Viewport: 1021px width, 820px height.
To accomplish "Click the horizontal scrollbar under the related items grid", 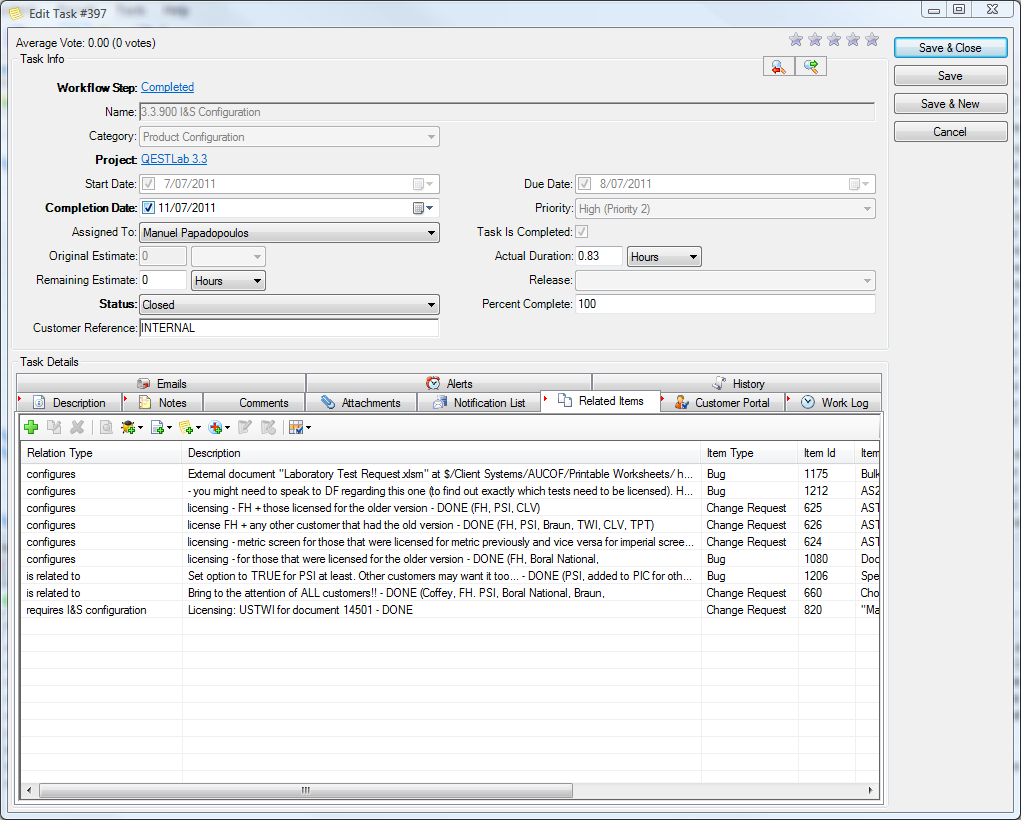I will (306, 790).
